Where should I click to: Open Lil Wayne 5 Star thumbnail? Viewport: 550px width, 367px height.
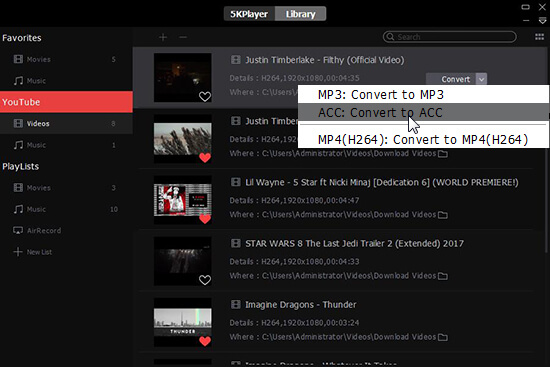[183, 200]
